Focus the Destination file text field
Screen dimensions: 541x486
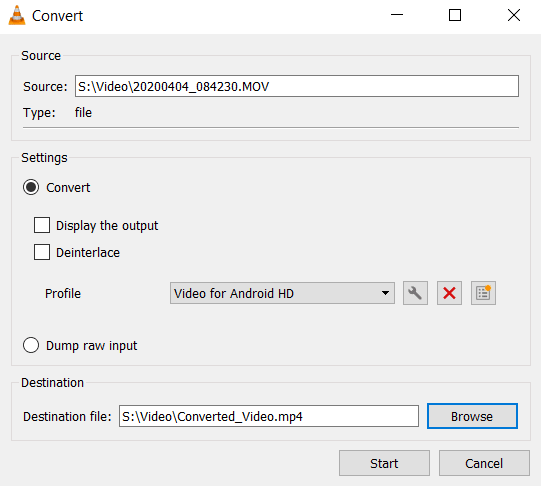269,416
